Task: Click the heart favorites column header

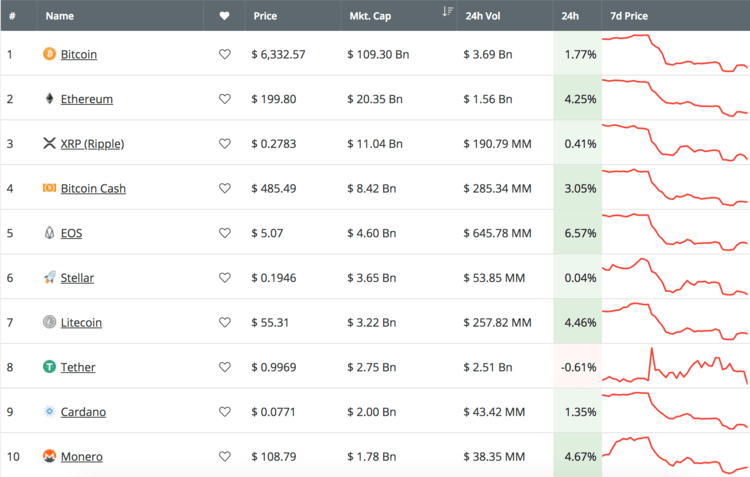Action: click(224, 16)
